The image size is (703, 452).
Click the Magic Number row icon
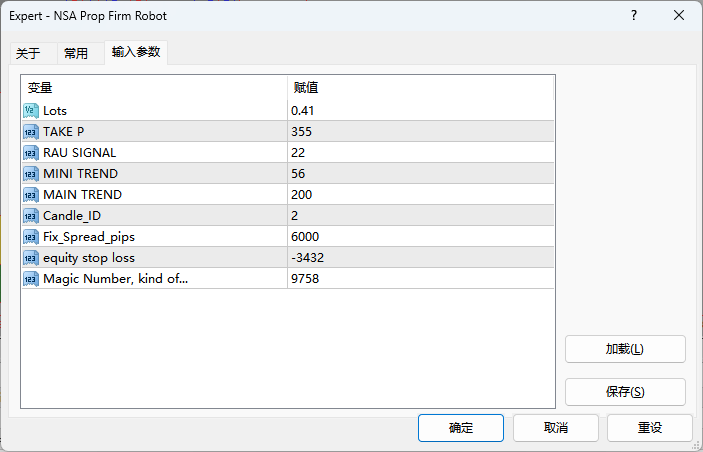click(30, 278)
